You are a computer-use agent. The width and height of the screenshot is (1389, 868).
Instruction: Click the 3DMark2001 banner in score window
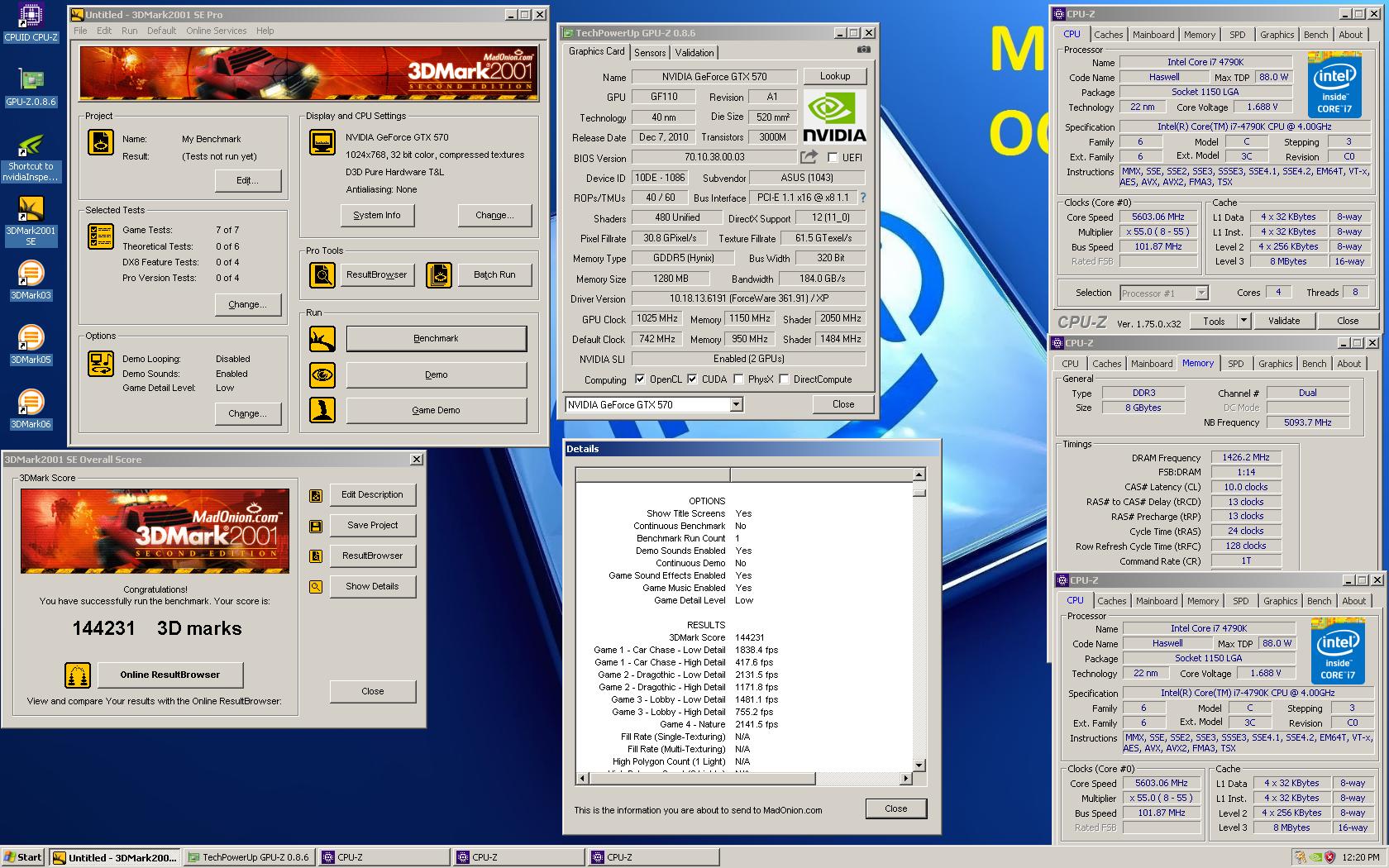[x=155, y=531]
